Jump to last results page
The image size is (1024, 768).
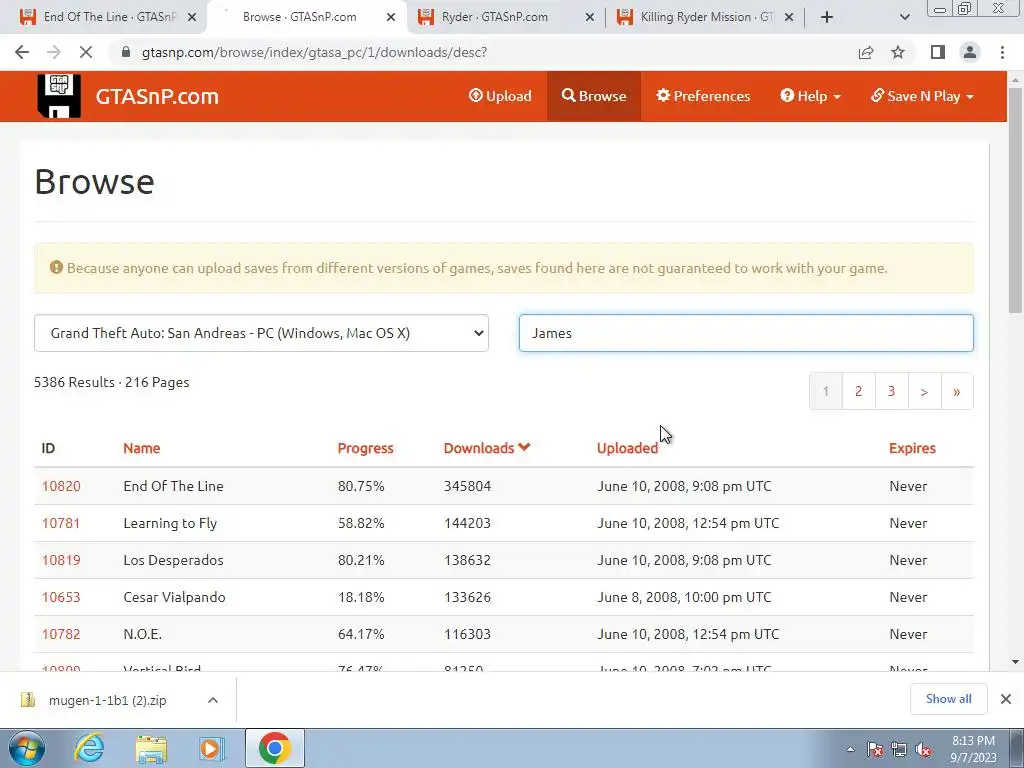click(957, 391)
